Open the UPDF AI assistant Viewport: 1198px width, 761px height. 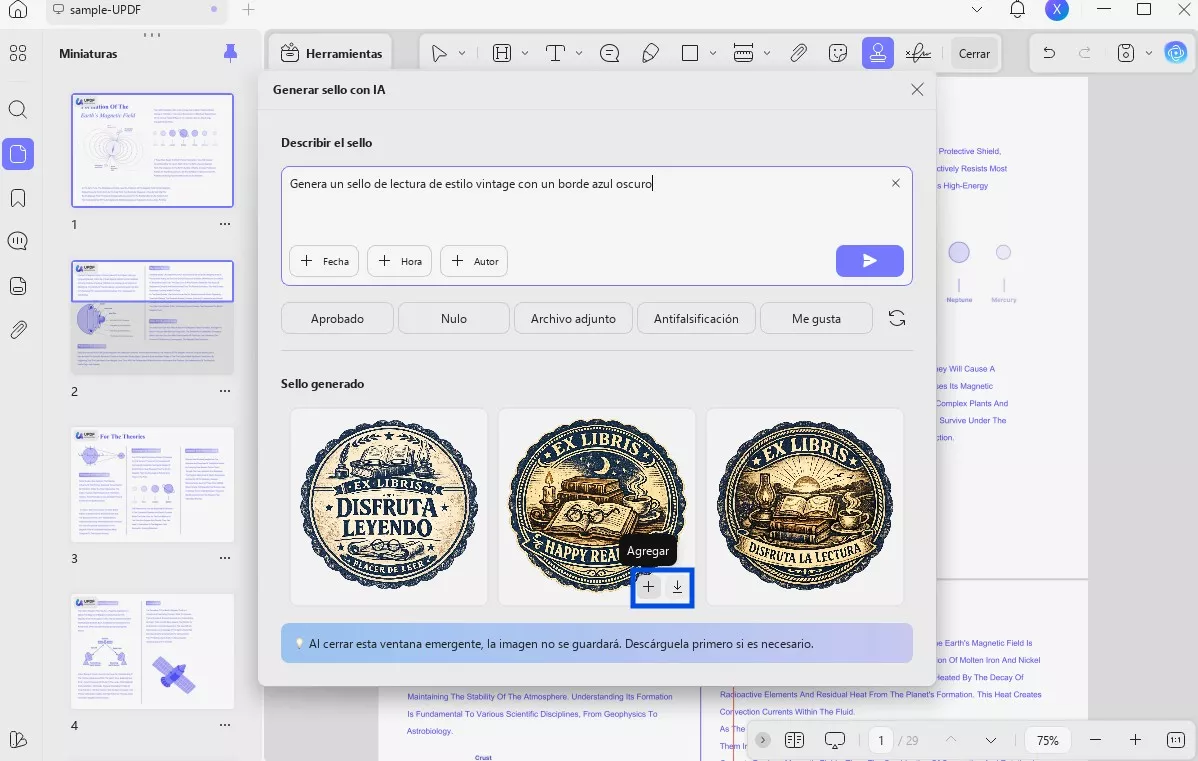pos(1176,53)
